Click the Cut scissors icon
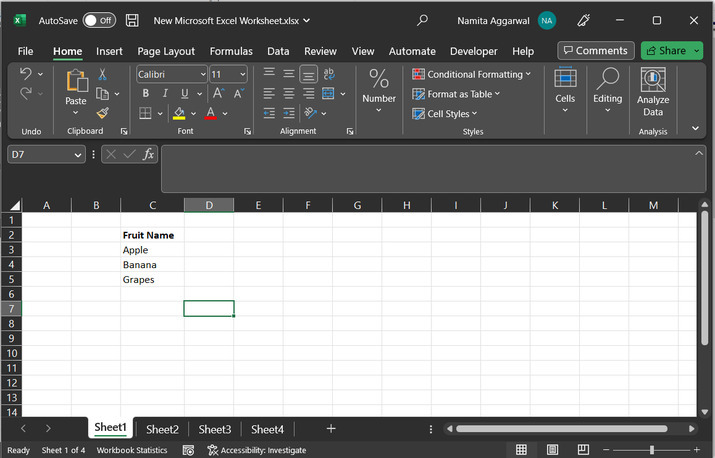The image size is (715, 458). 102,74
